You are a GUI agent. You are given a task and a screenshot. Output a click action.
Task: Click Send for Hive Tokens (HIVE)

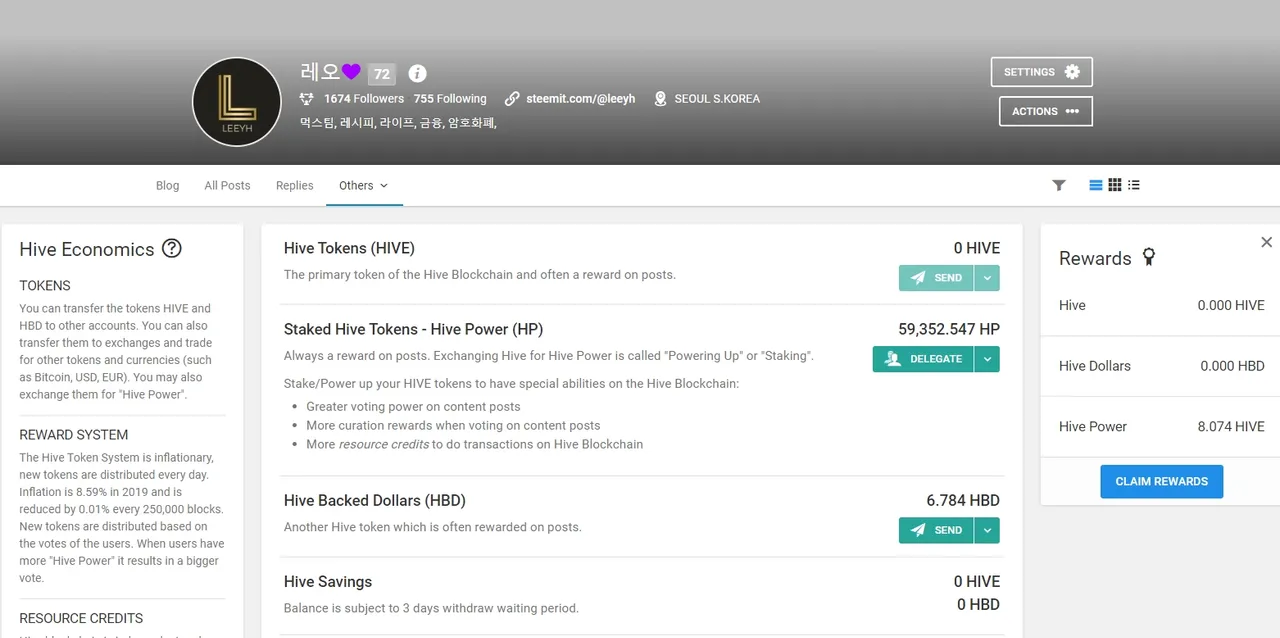click(936, 278)
